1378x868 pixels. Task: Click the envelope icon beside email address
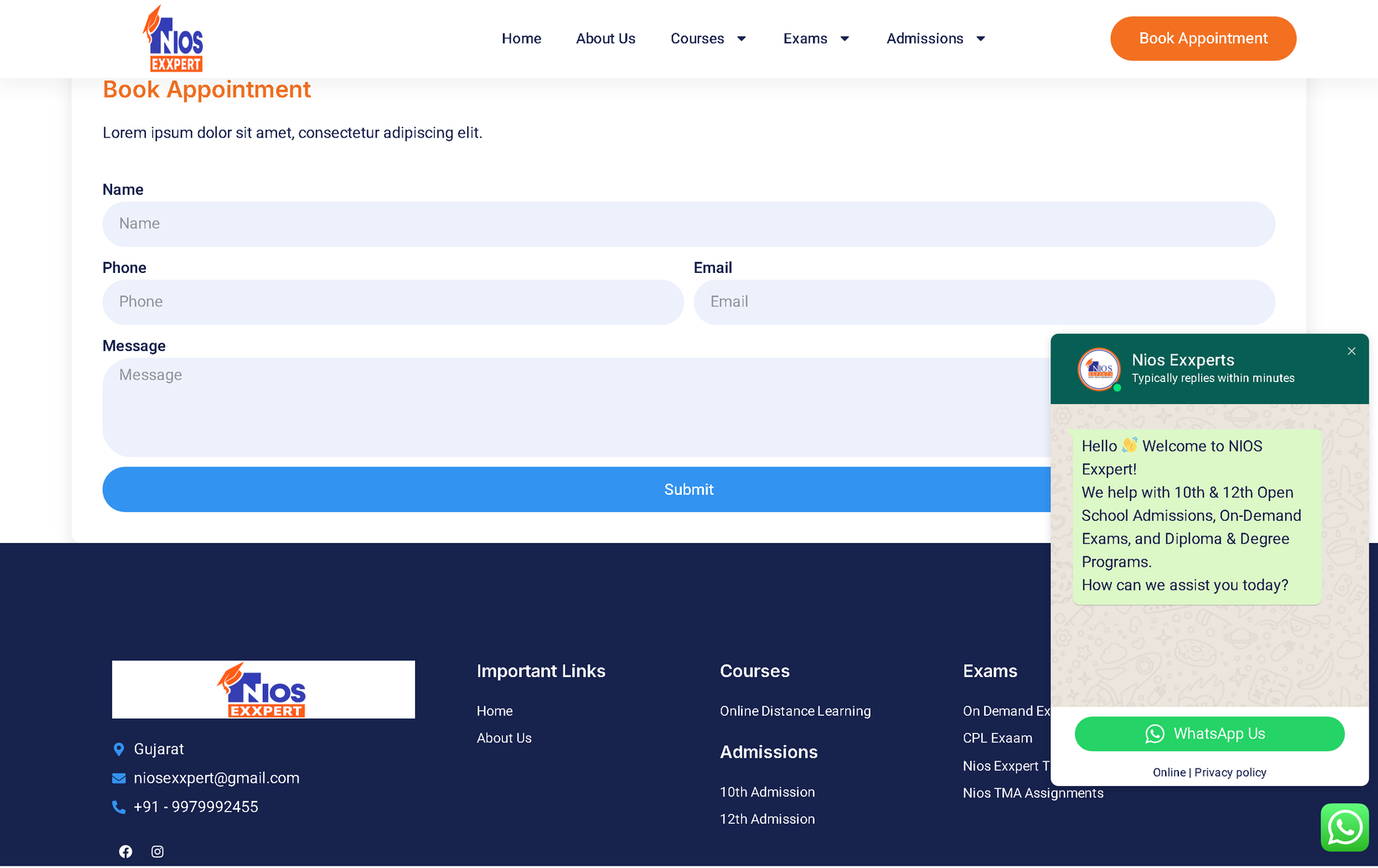pyautogui.click(x=119, y=778)
